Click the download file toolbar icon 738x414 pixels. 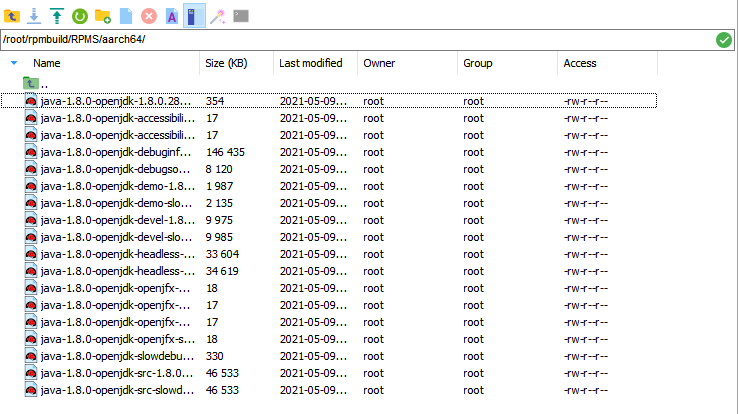[34, 15]
